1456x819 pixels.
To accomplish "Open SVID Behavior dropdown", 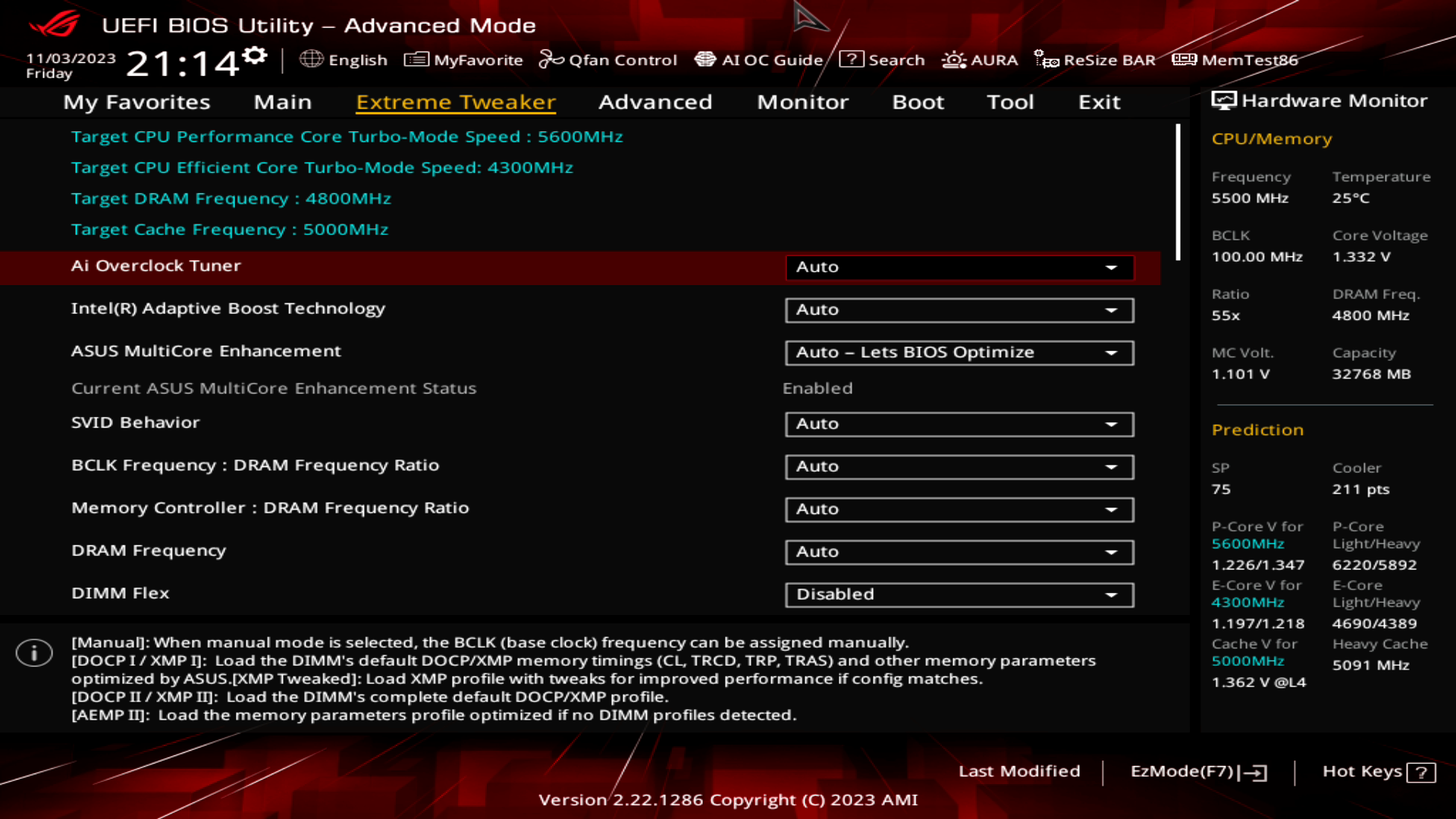I will pos(959,424).
